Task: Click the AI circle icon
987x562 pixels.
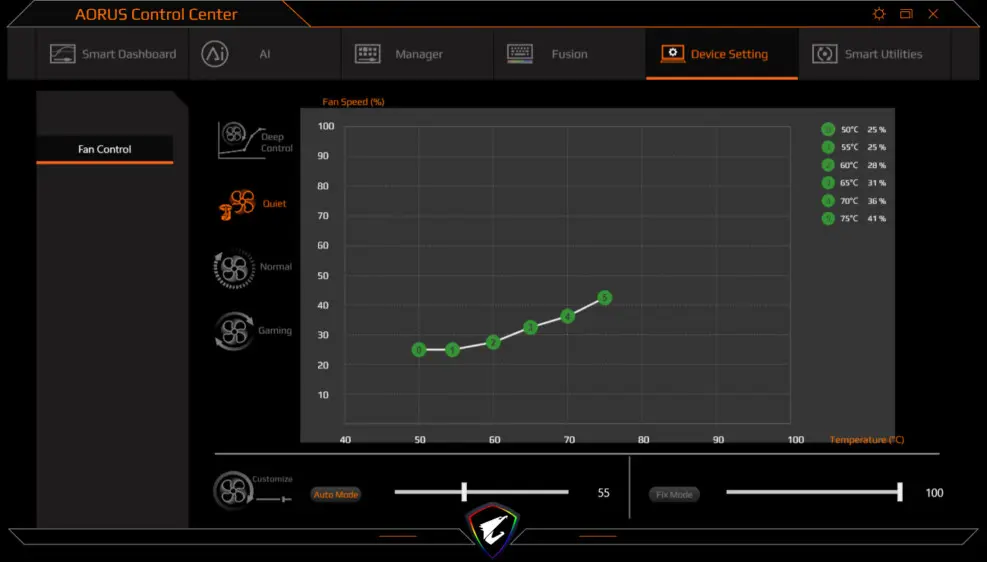Action: point(215,53)
